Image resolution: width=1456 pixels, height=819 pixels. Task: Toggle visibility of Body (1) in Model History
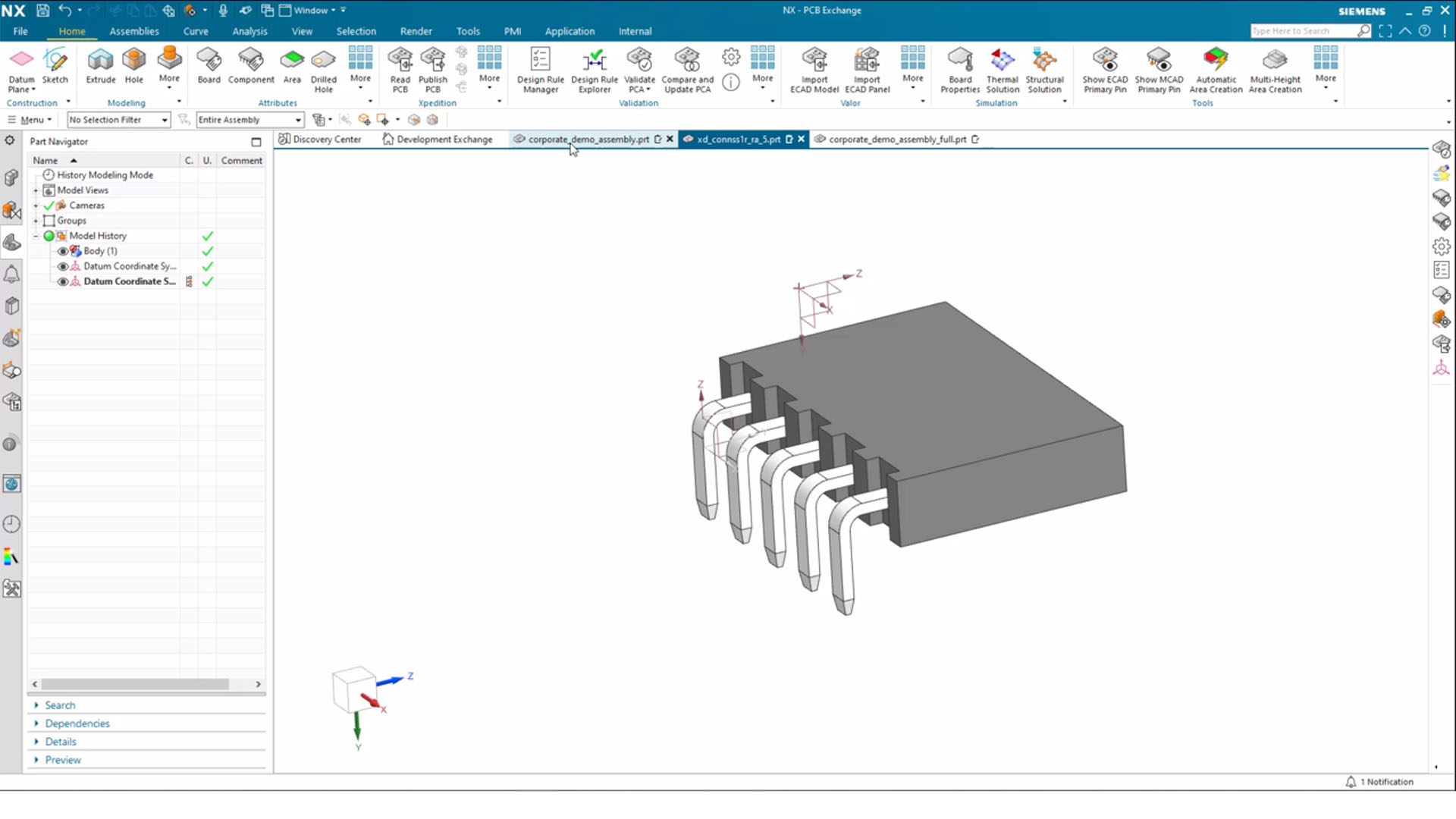[64, 250]
